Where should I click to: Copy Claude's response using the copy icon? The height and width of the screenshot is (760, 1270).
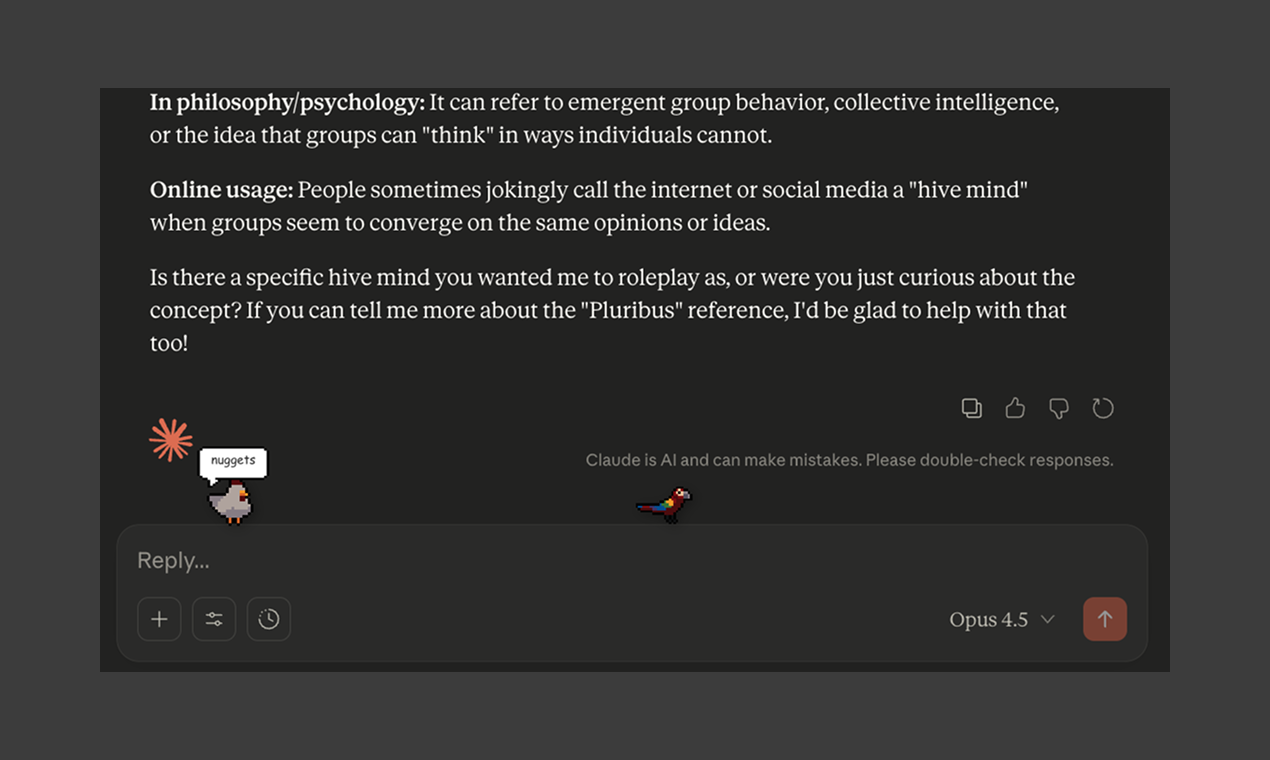click(971, 408)
